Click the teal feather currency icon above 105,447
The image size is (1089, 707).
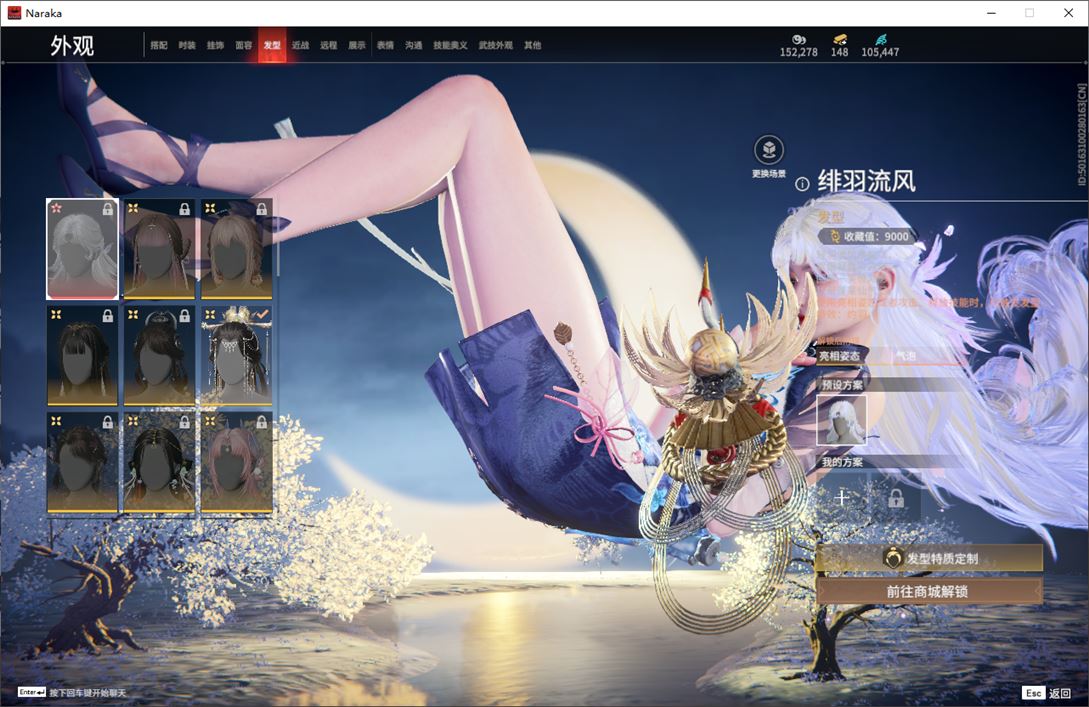(881, 39)
